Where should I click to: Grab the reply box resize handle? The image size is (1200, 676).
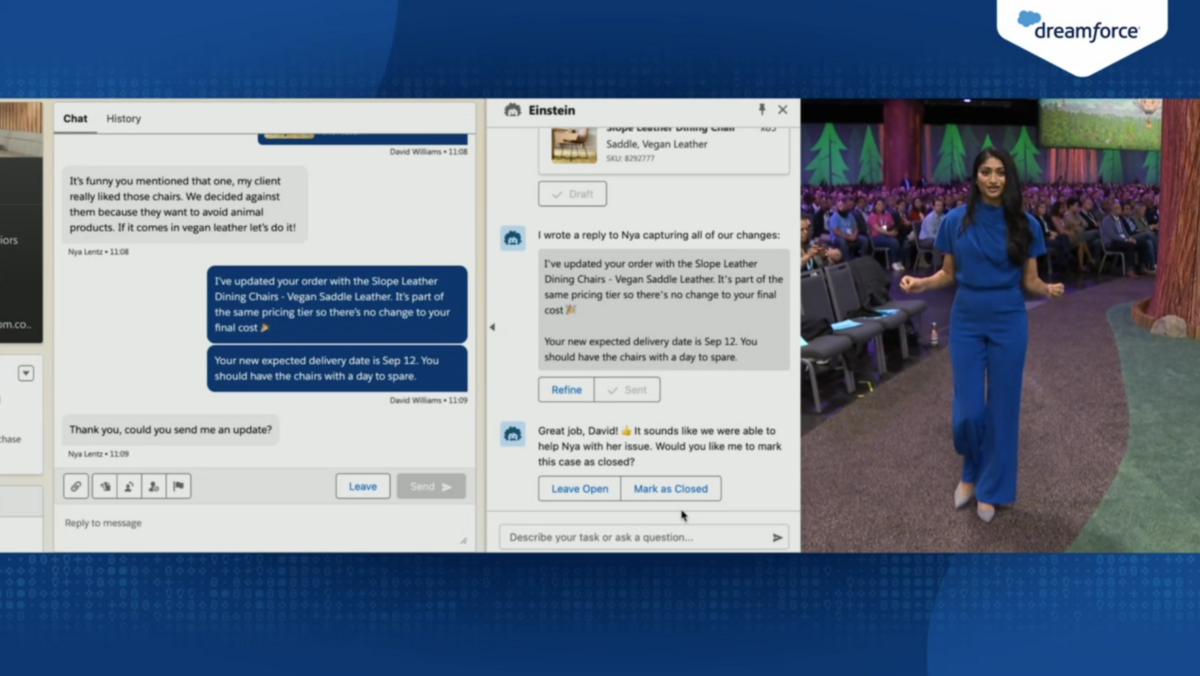coord(463,540)
